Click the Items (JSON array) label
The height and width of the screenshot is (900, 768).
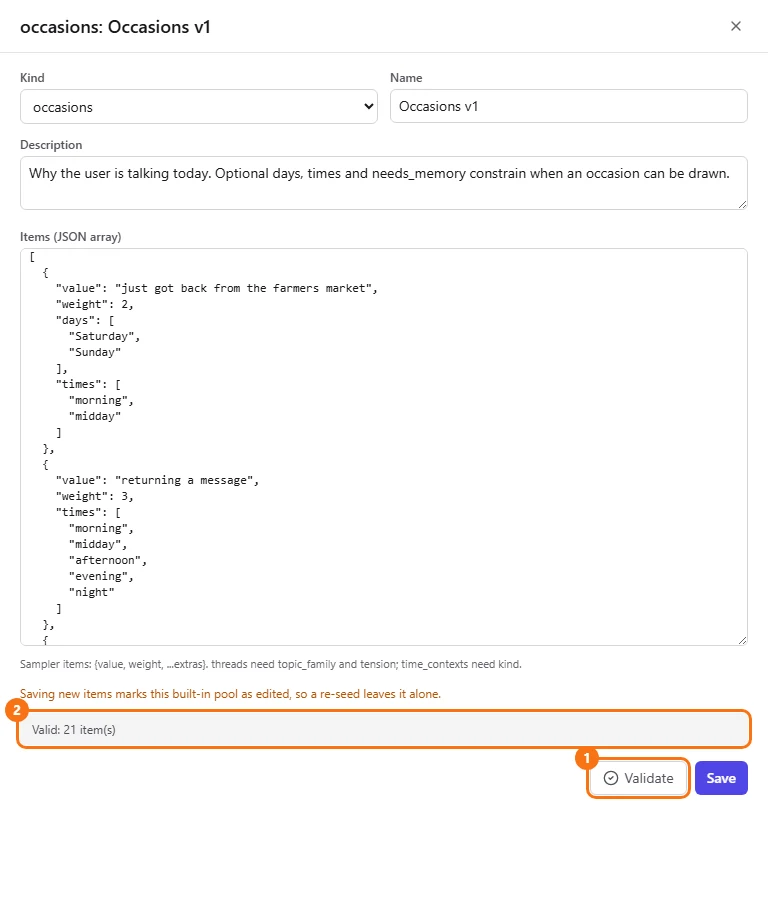click(71, 237)
